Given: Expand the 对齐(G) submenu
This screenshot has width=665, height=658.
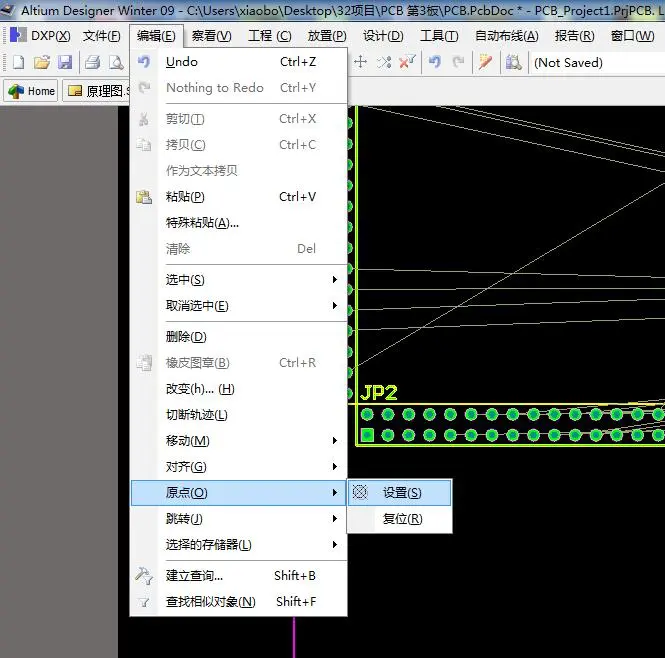Looking at the screenshot, I should 238,467.
